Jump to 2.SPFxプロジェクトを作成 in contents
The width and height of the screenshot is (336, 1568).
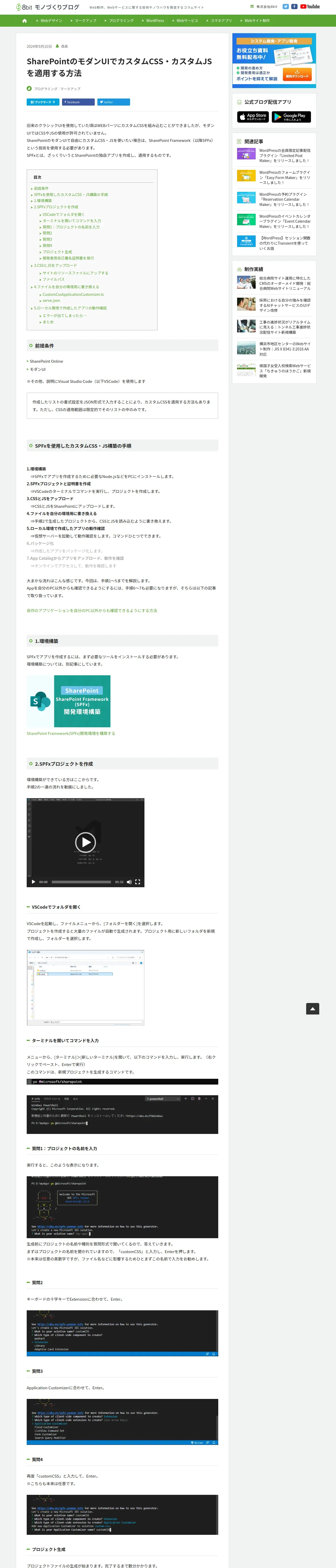[55, 207]
